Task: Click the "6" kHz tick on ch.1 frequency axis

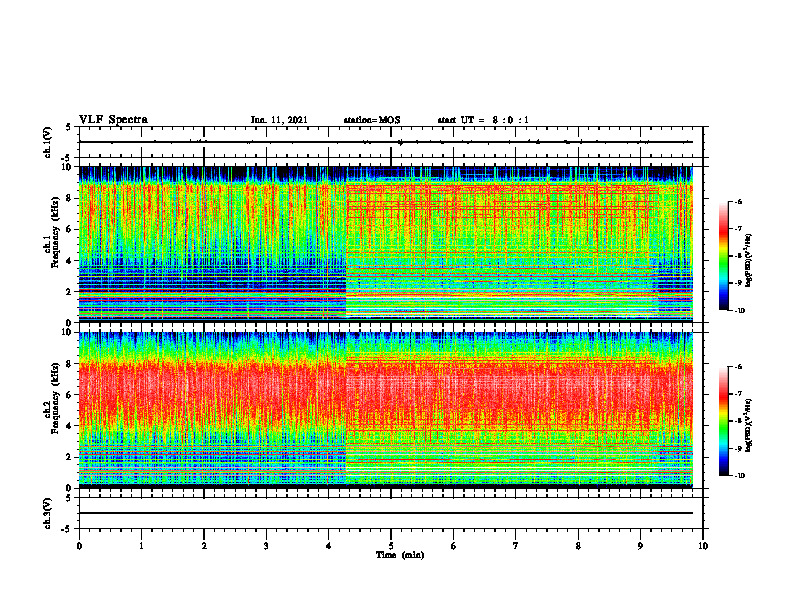Action: [x=69, y=229]
